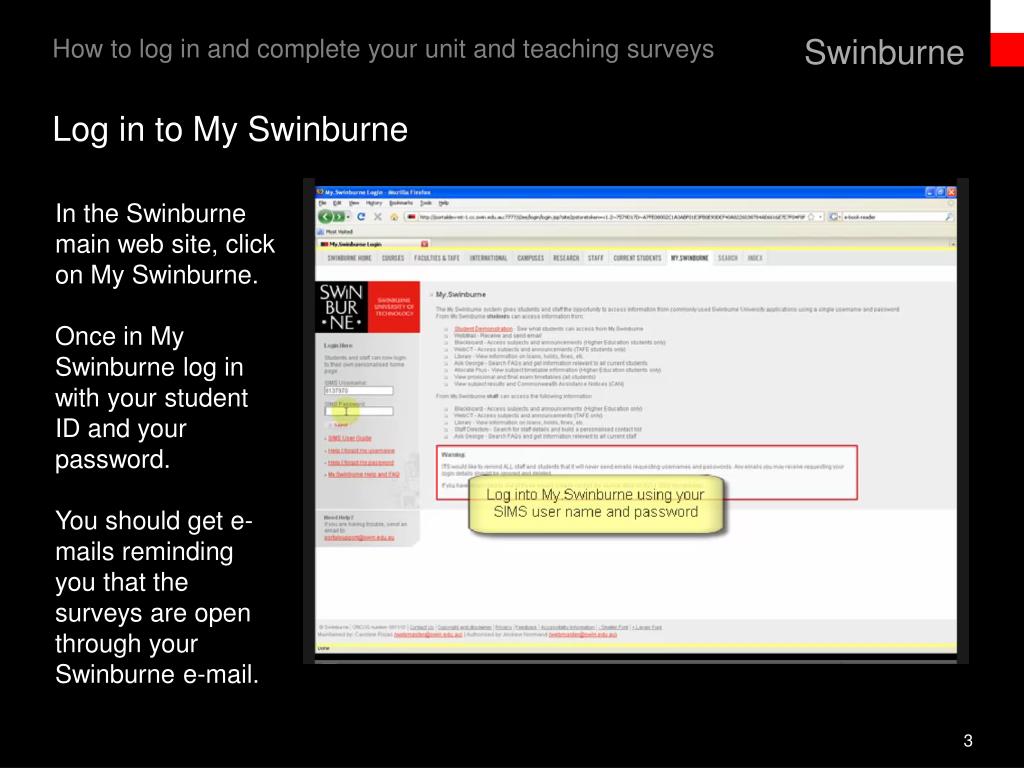Open the International nav tab
Image resolution: width=1024 pixels, height=768 pixels.
click(x=488, y=258)
